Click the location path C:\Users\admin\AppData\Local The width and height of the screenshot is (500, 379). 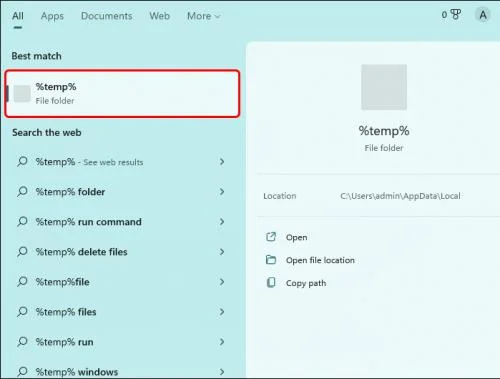pos(400,196)
